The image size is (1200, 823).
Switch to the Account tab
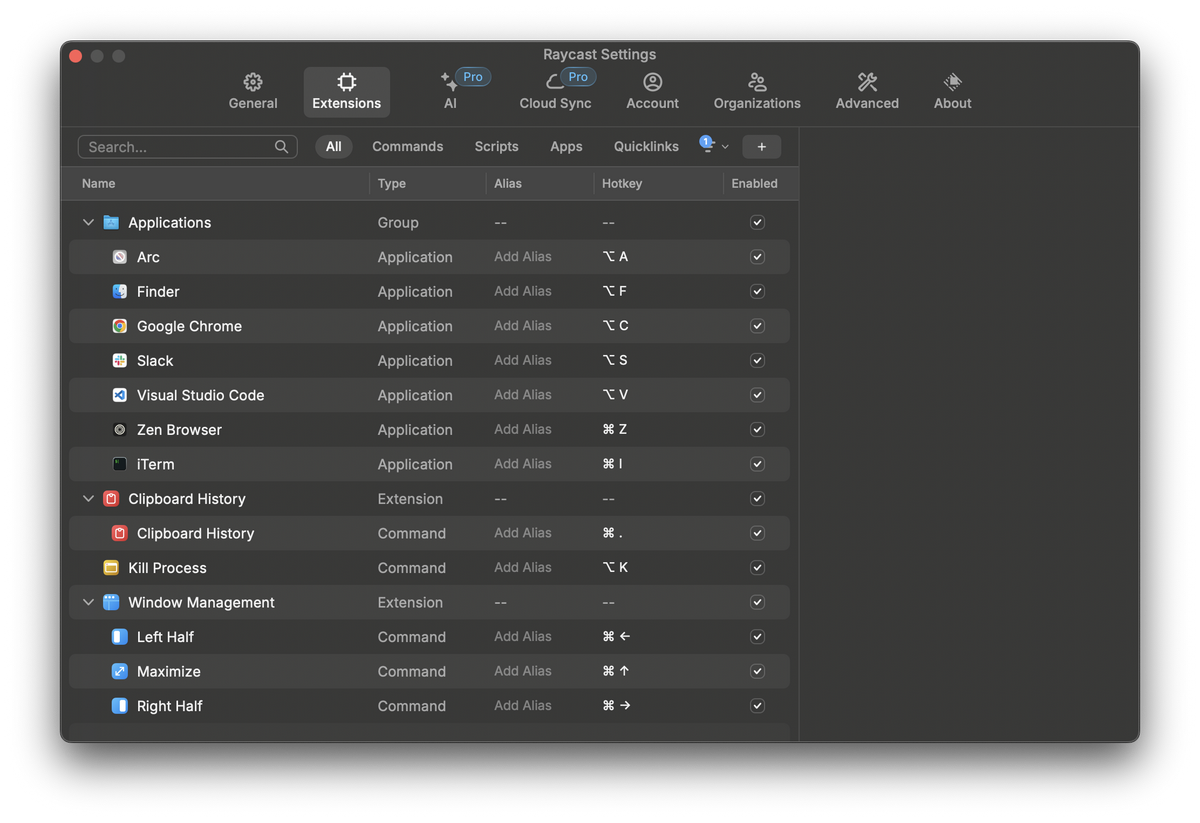652,91
